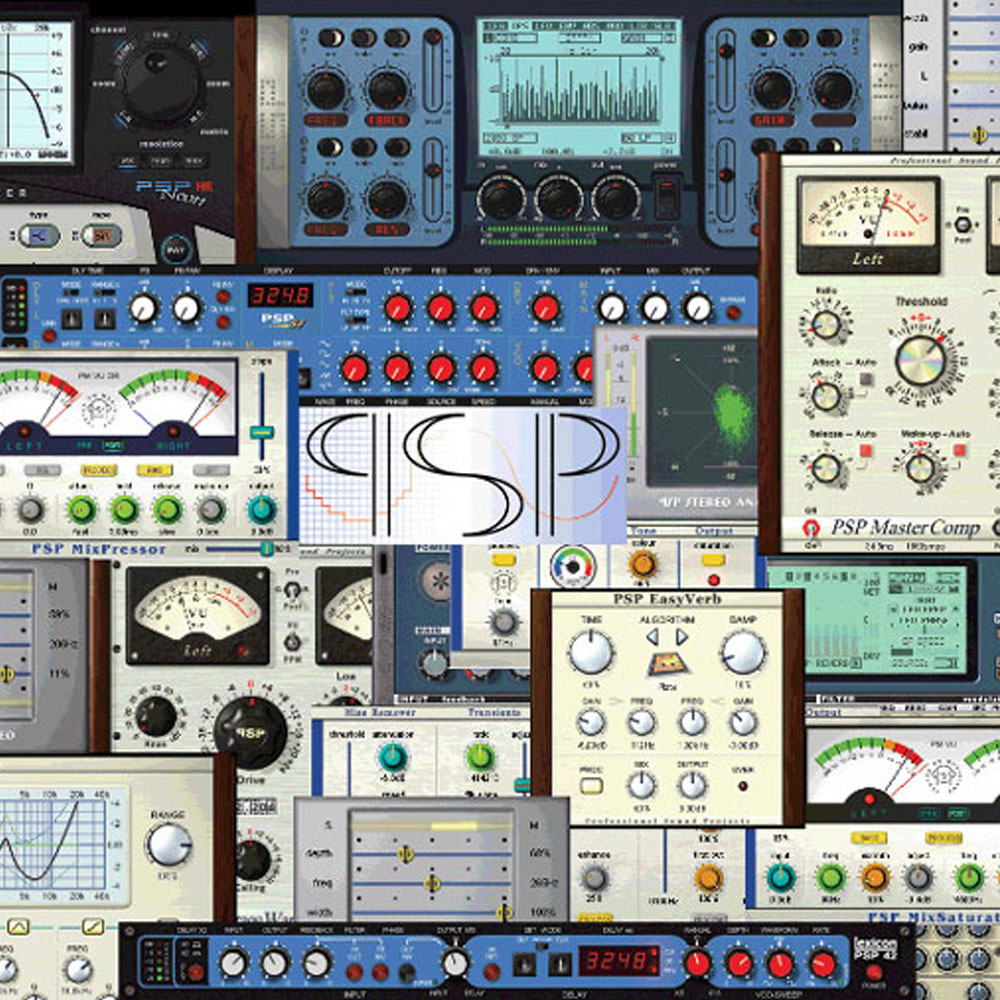Click the red power icon in MasterComp
The image size is (1000, 1000).
pos(810,528)
